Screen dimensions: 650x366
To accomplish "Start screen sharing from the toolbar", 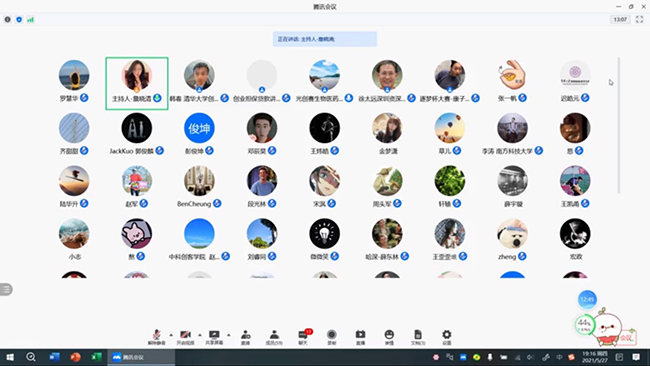I will coord(214,337).
